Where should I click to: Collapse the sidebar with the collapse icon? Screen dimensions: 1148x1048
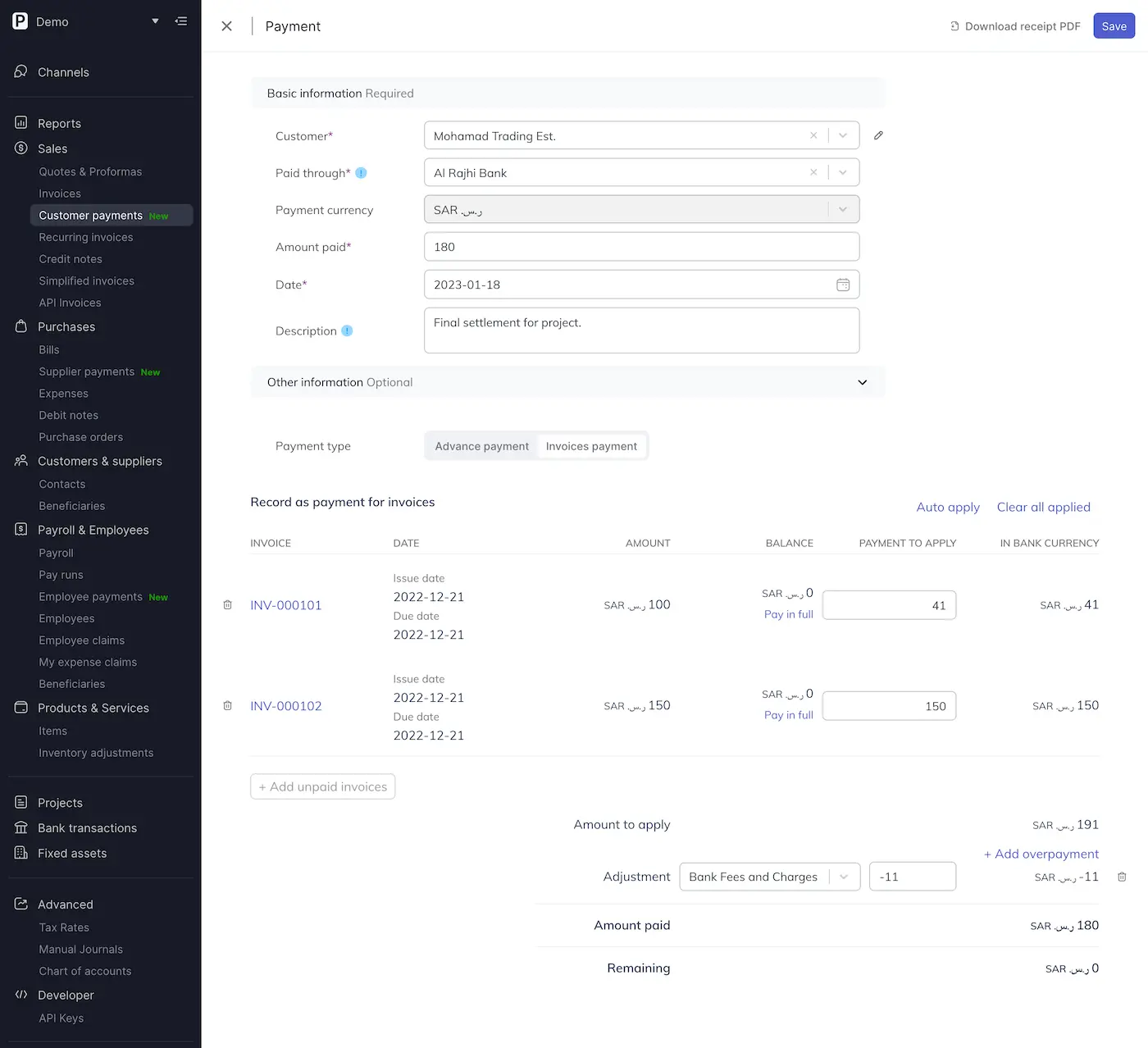180,21
